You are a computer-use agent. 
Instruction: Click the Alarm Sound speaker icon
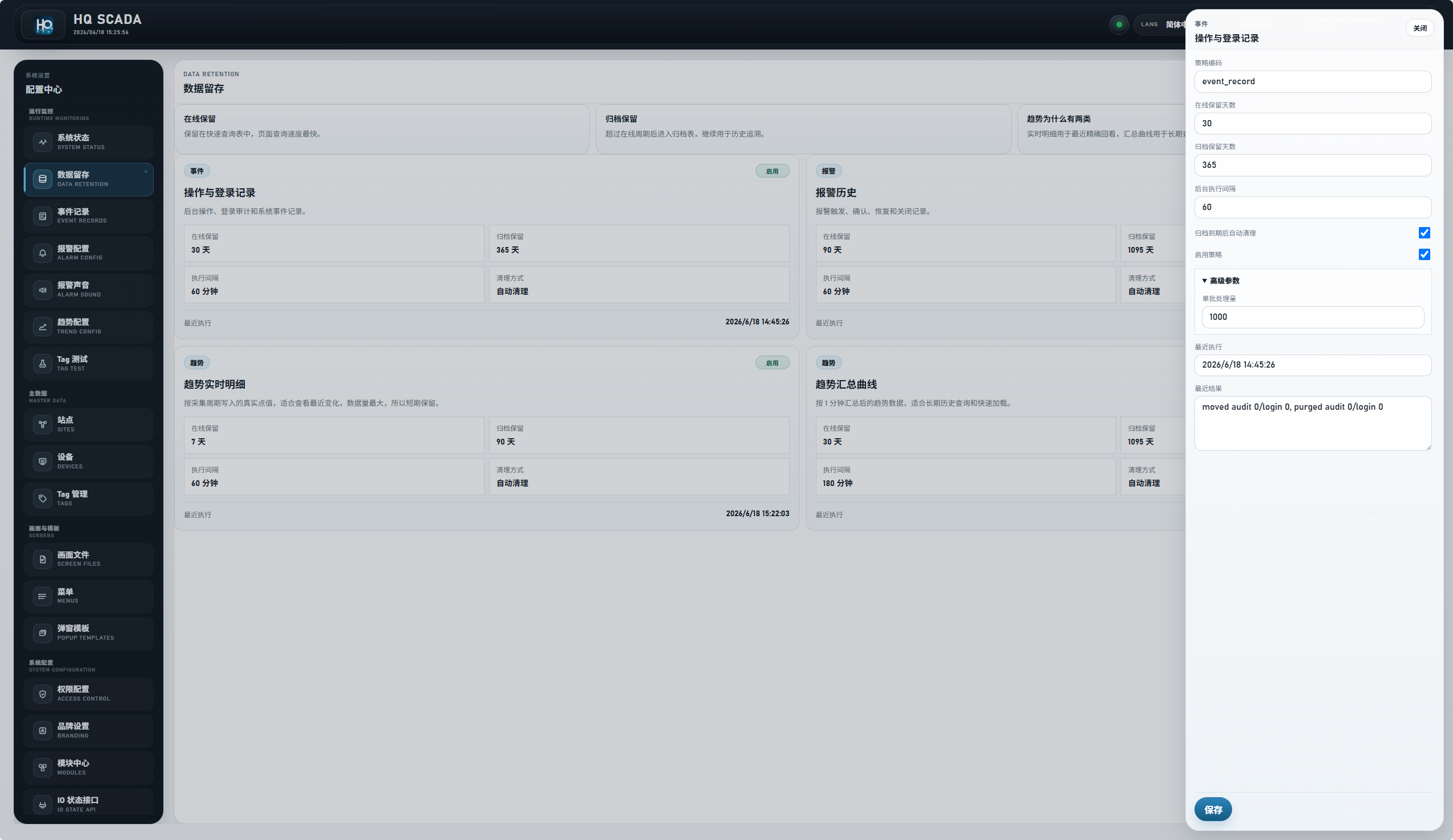coord(43,290)
